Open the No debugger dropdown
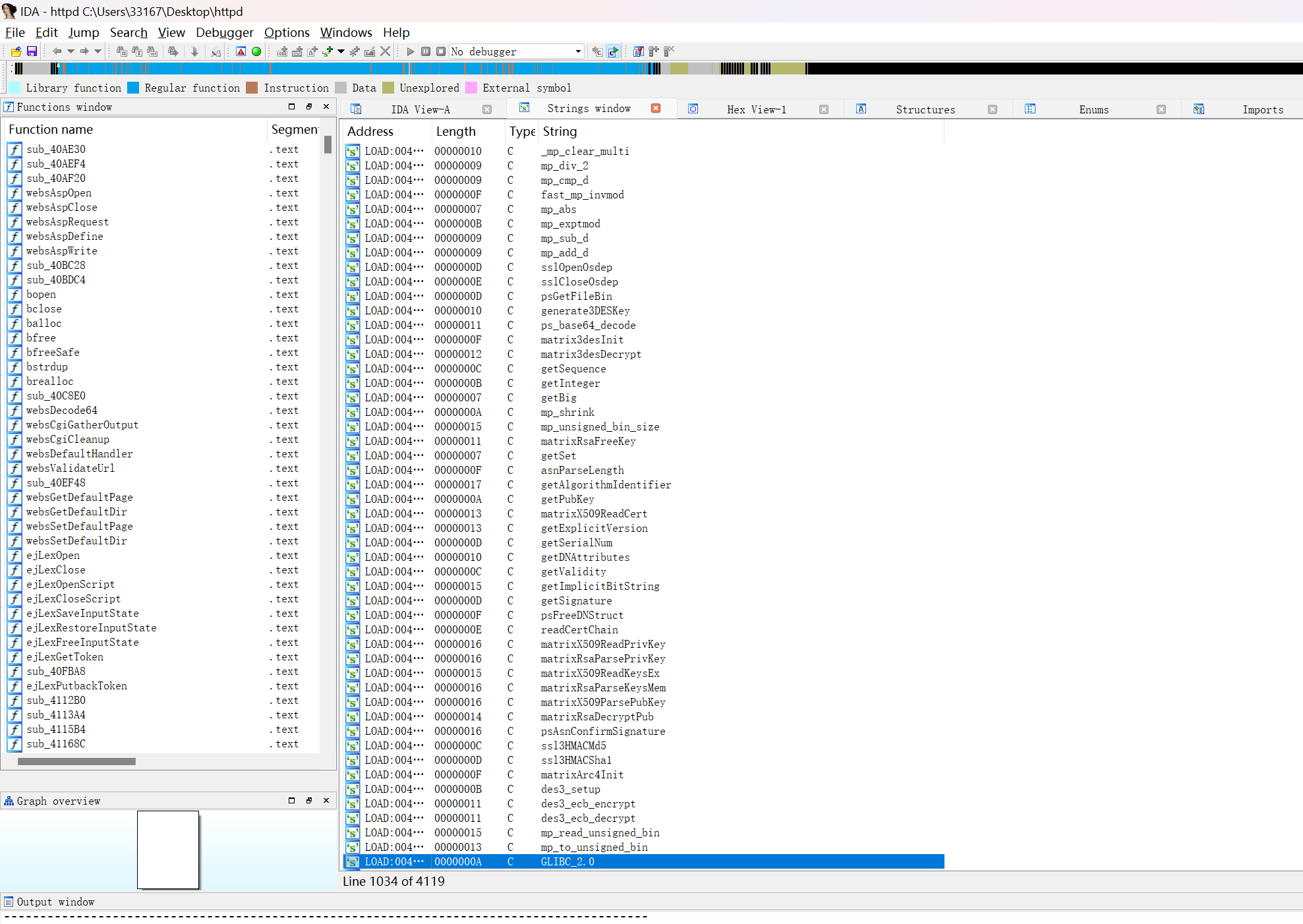The height and width of the screenshot is (924, 1303). pos(578,51)
